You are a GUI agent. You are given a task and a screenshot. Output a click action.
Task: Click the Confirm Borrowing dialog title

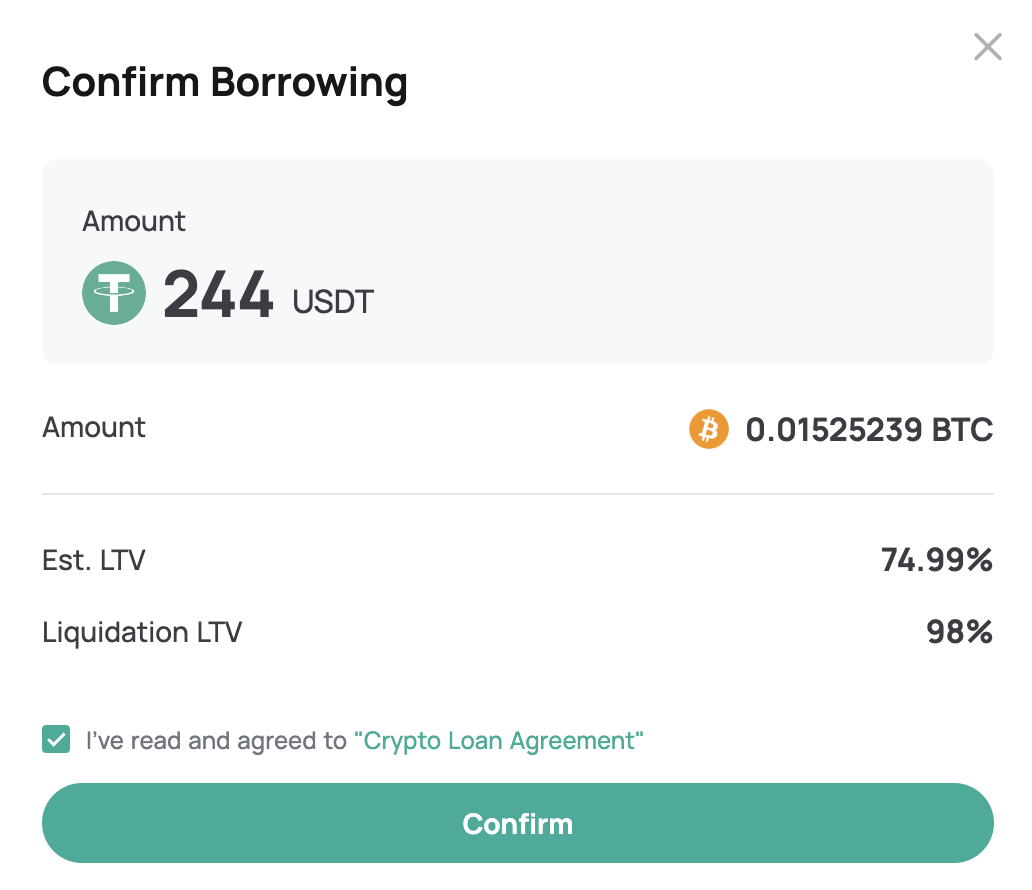pyautogui.click(x=224, y=82)
